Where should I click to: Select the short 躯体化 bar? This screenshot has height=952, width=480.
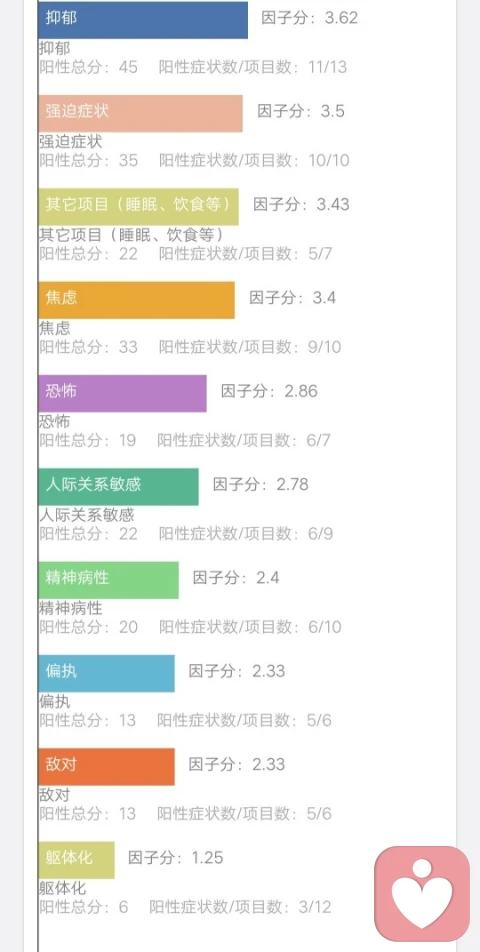click(76, 860)
